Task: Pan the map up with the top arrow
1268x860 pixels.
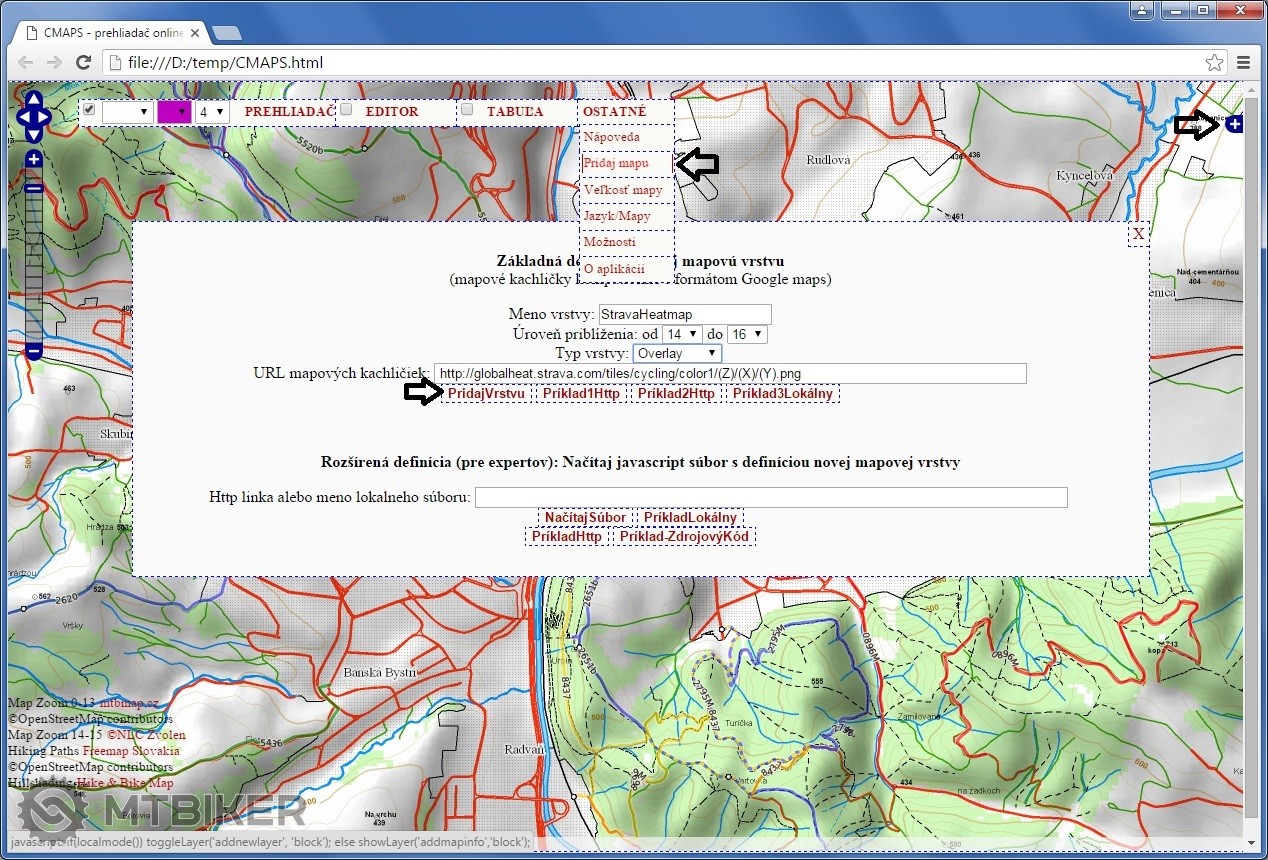Action: click(33, 99)
